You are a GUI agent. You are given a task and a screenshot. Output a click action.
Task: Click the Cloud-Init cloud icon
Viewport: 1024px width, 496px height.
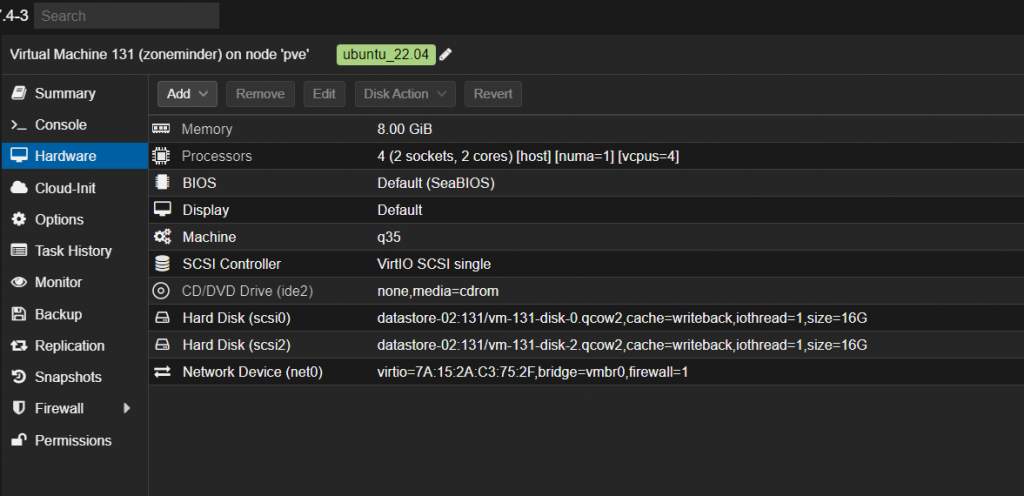(18, 188)
